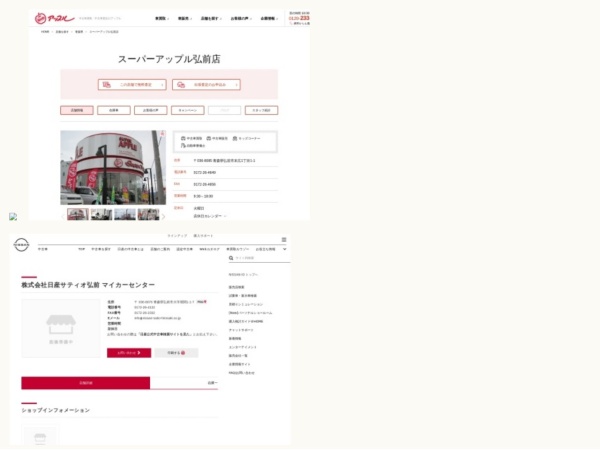This screenshot has height=450, width=600.
Task: Click the icon on the visit reservation button
Action: tap(181, 85)
